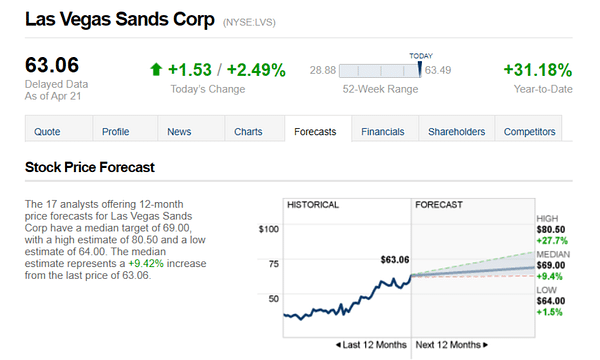Viewport: 600px width, 360px height.
Task: Click the +31.18% Year-to-Date figure
Action: pyautogui.click(x=538, y=70)
